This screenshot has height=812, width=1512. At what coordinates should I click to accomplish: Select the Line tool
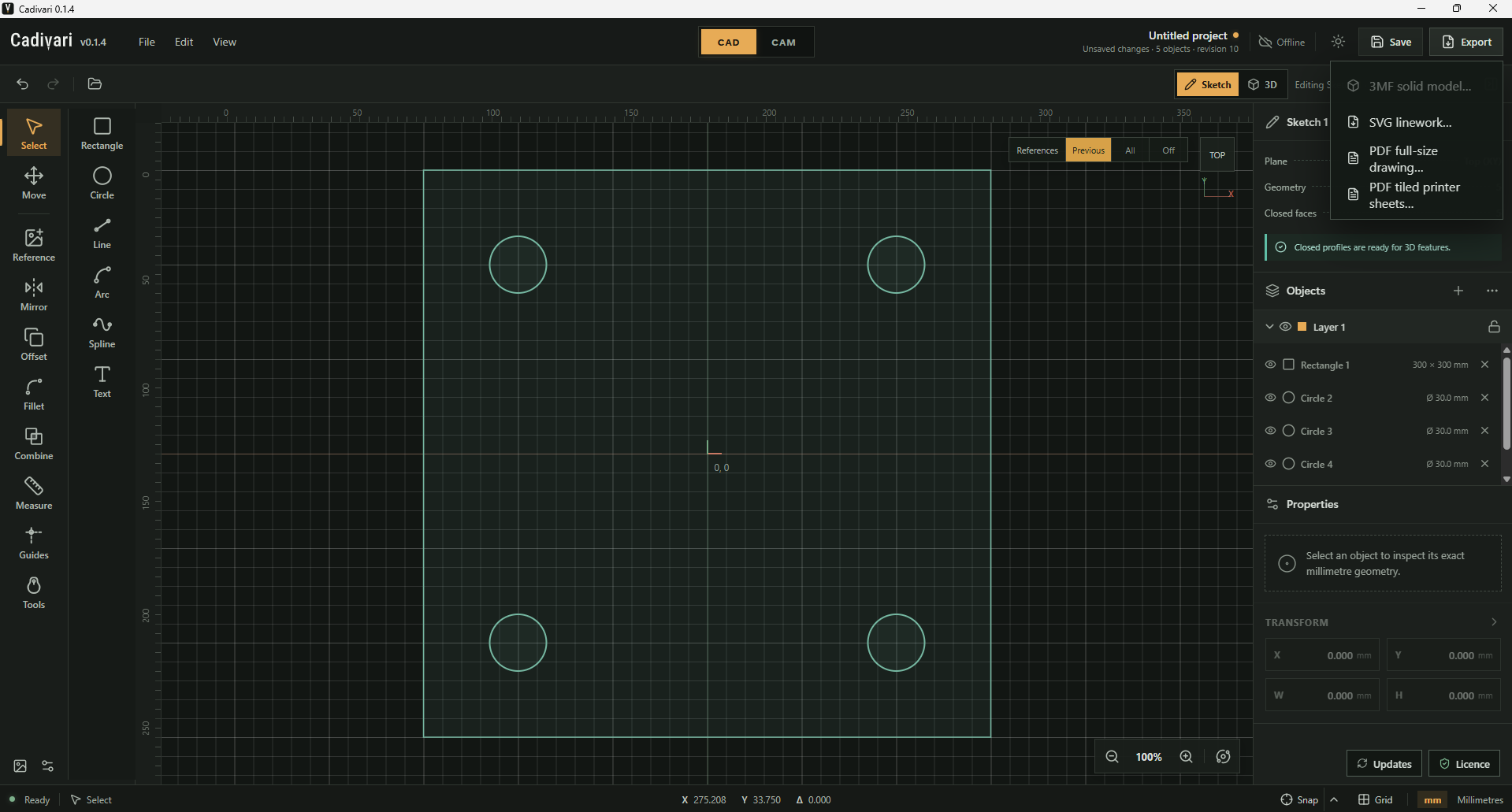pos(102,232)
